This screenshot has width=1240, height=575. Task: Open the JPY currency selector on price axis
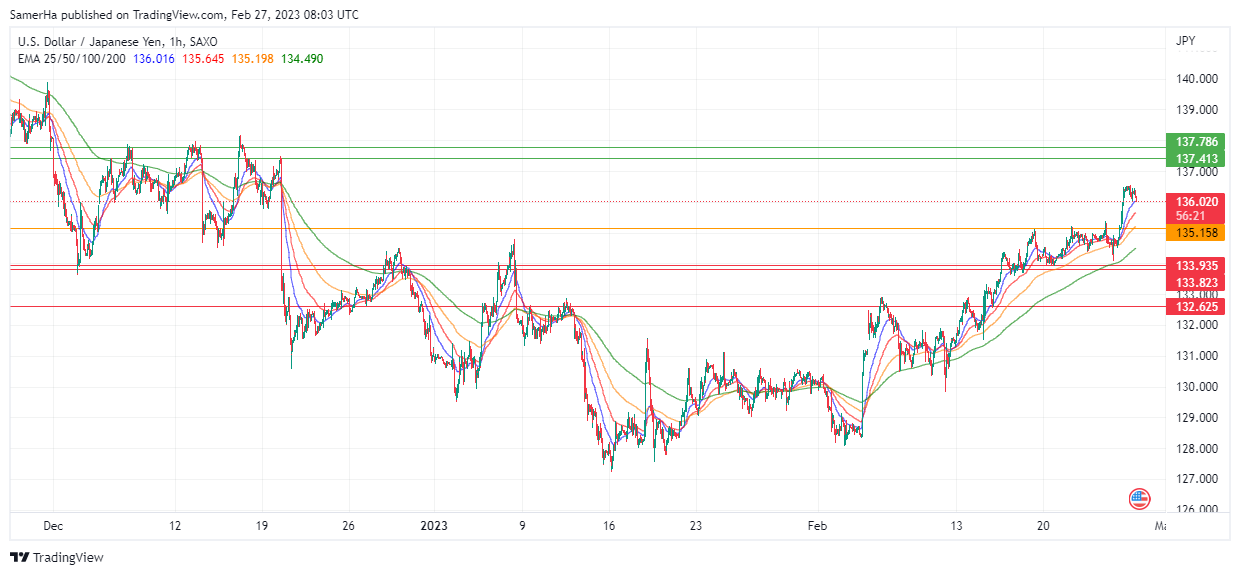pos(1185,41)
